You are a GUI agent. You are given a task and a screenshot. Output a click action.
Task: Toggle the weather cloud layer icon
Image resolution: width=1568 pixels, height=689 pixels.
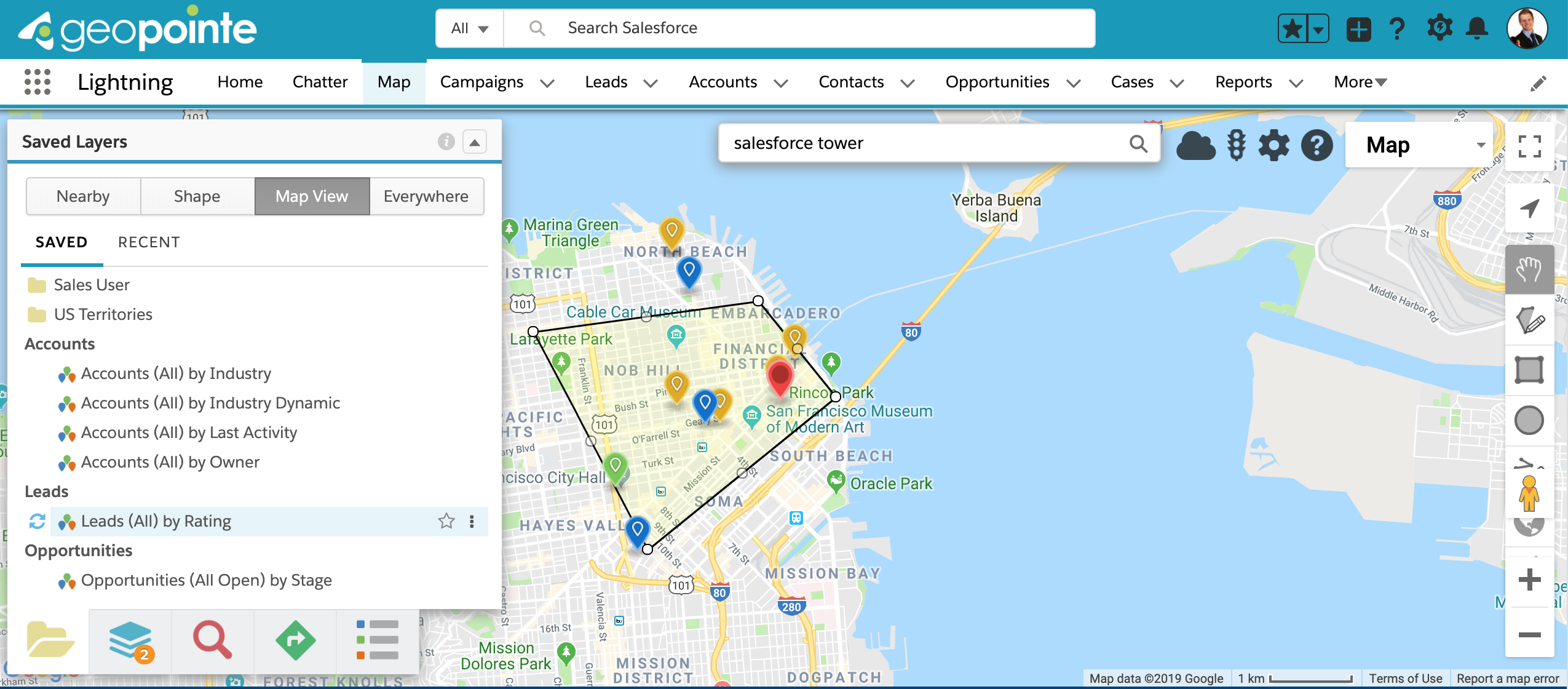(1195, 146)
